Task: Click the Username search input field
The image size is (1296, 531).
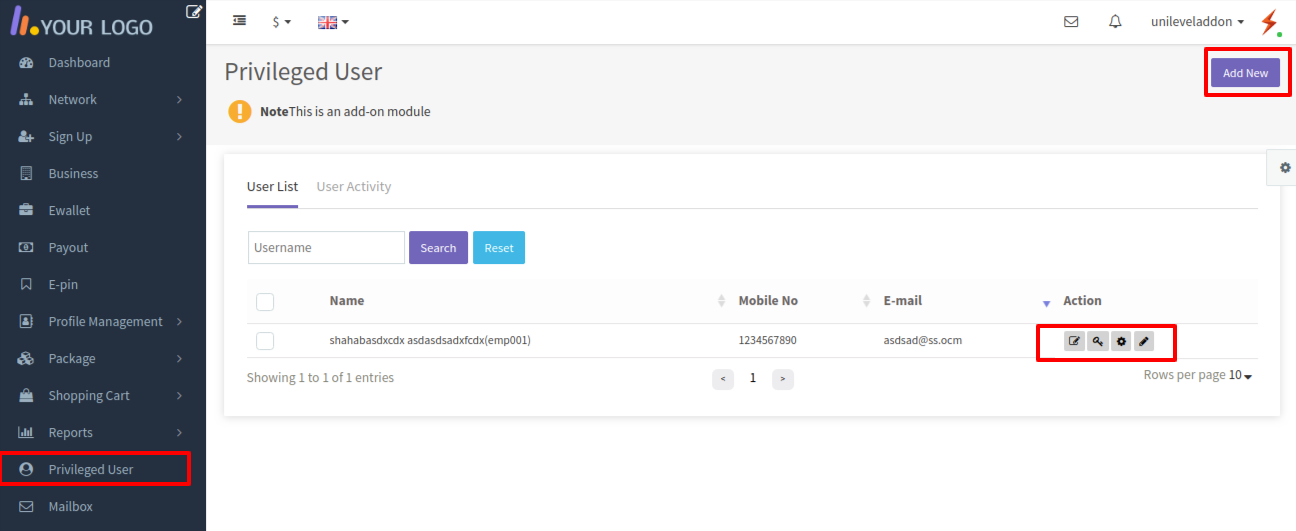Action: click(326, 248)
